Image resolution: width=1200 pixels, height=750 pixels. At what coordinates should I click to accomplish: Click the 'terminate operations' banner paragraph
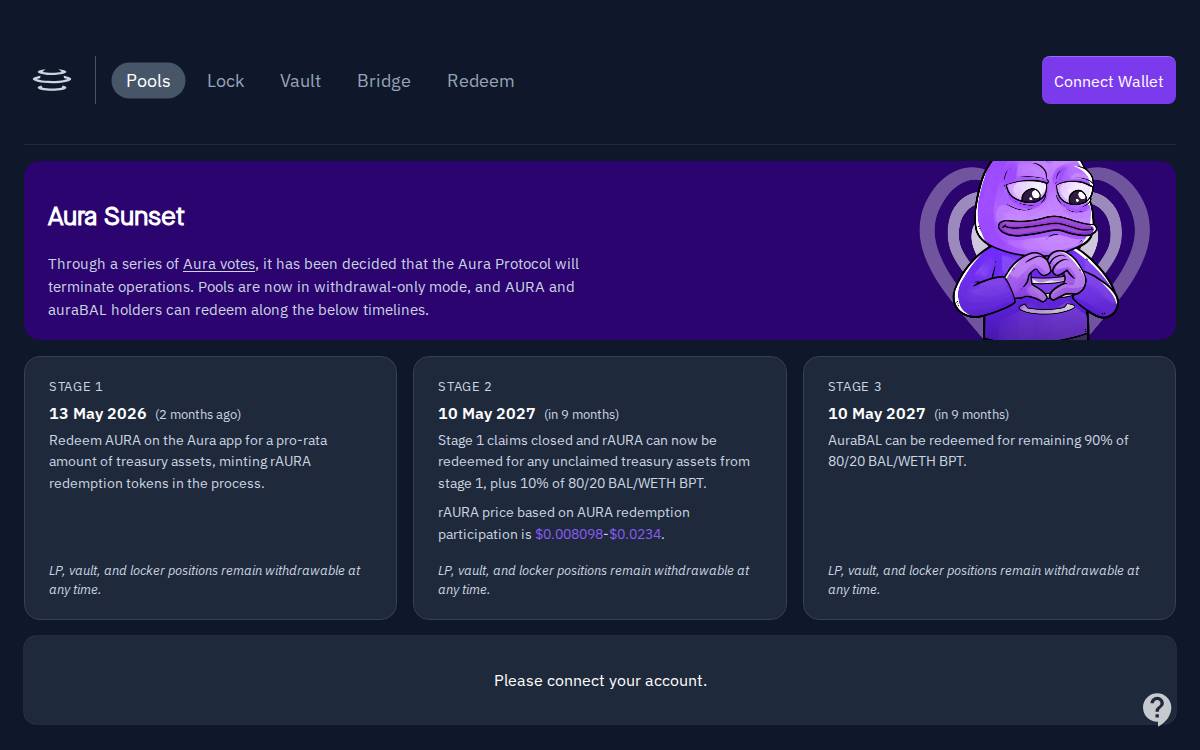tap(314, 287)
